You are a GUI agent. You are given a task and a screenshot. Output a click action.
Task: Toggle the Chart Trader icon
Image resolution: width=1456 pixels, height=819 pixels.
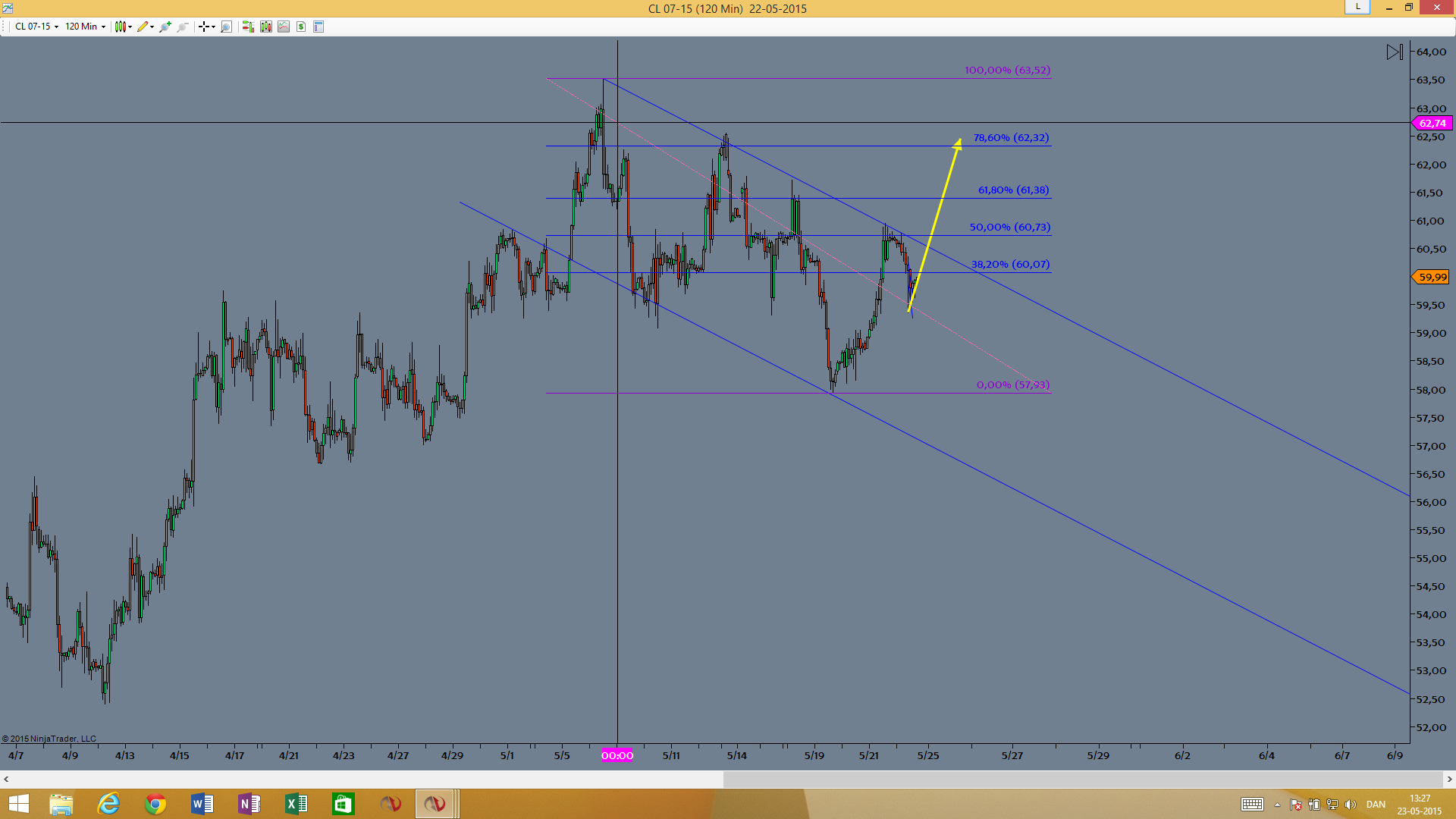pyautogui.click(x=248, y=27)
